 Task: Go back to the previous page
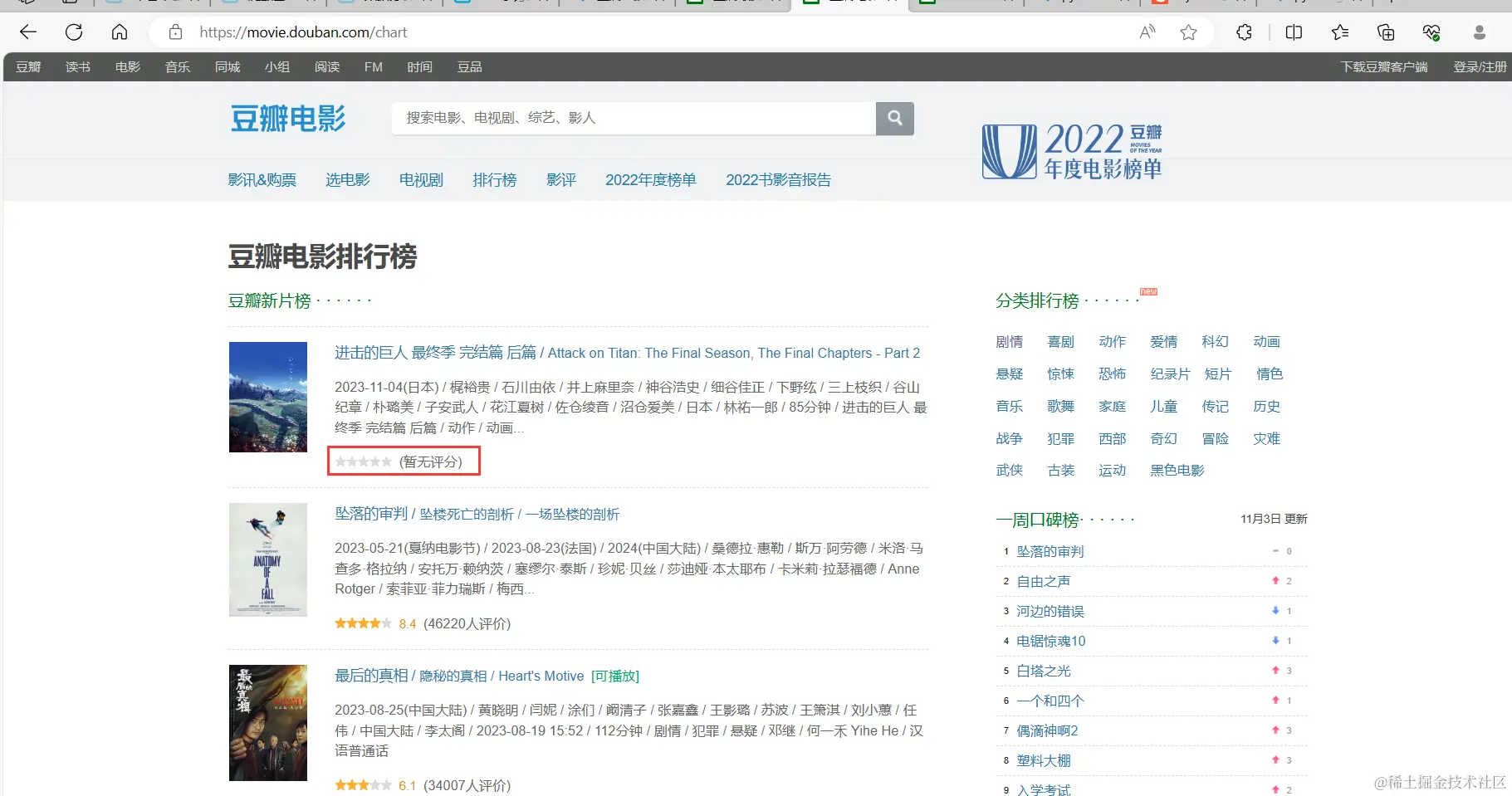point(28,32)
